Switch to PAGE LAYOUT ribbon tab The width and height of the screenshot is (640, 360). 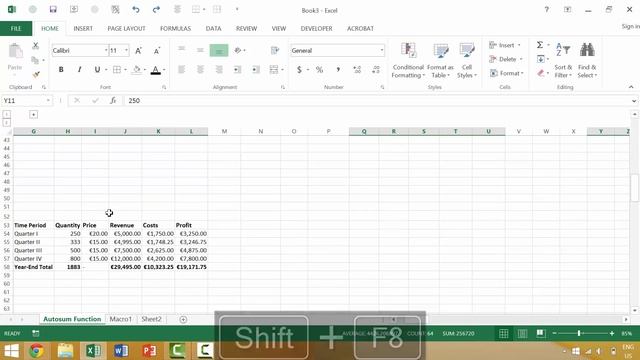click(x=126, y=29)
